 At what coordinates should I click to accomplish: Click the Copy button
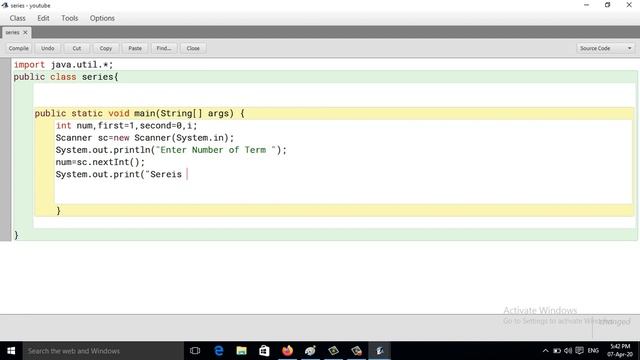point(106,48)
